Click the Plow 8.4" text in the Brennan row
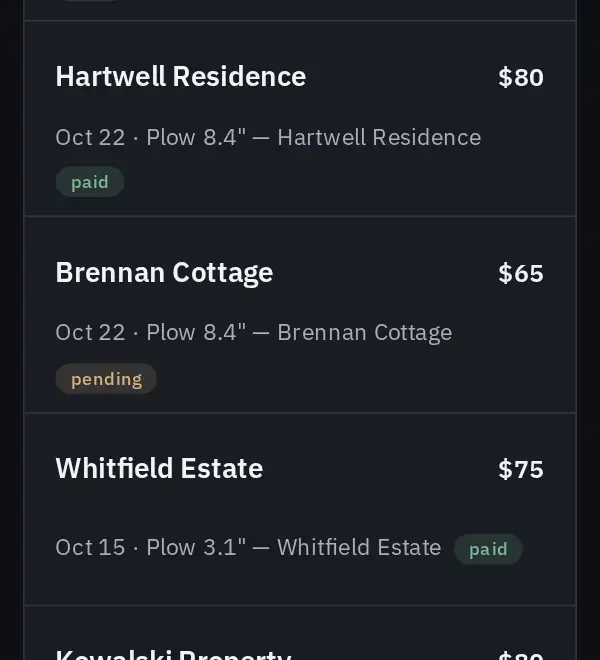The width and height of the screenshot is (600, 660). point(196,333)
